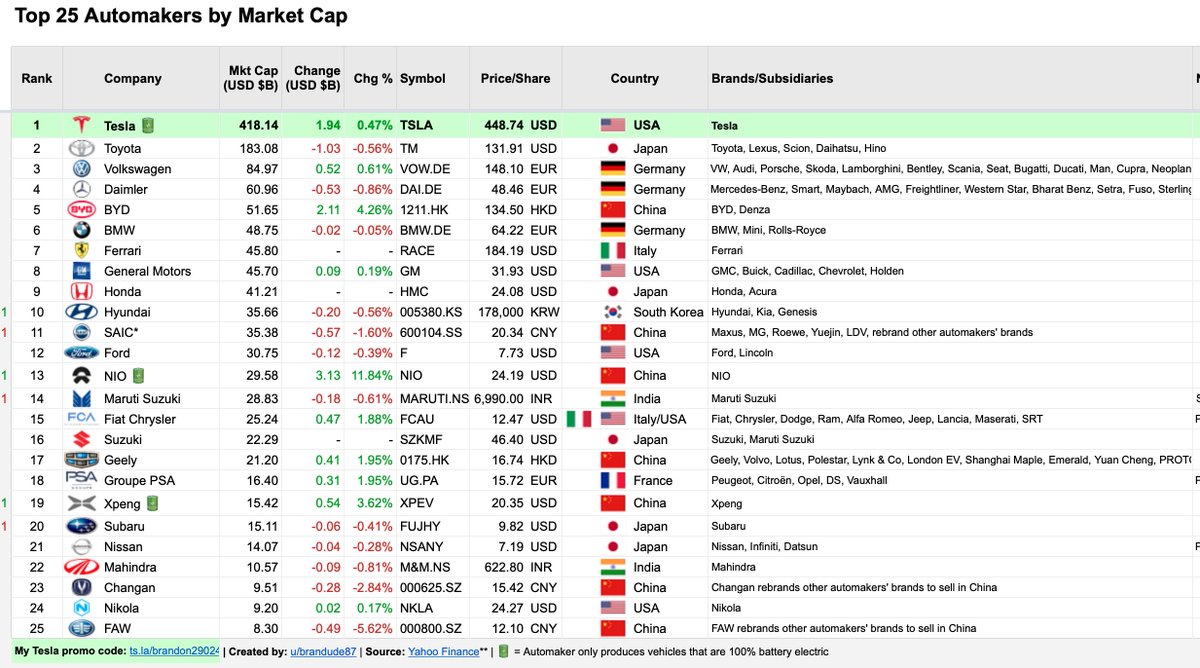Click the Xpeng logo icon
The image size is (1200, 668).
point(81,503)
